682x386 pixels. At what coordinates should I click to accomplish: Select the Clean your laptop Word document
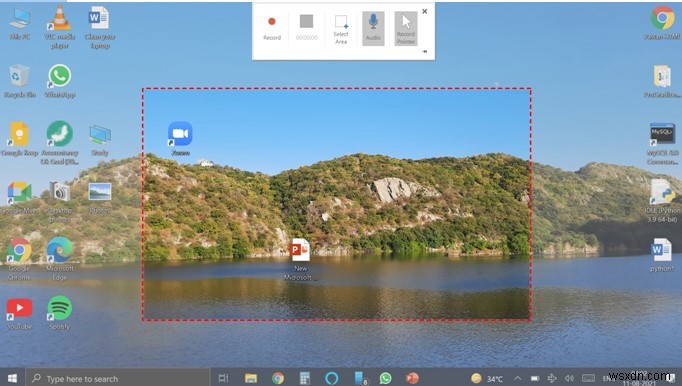tap(100, 26)
